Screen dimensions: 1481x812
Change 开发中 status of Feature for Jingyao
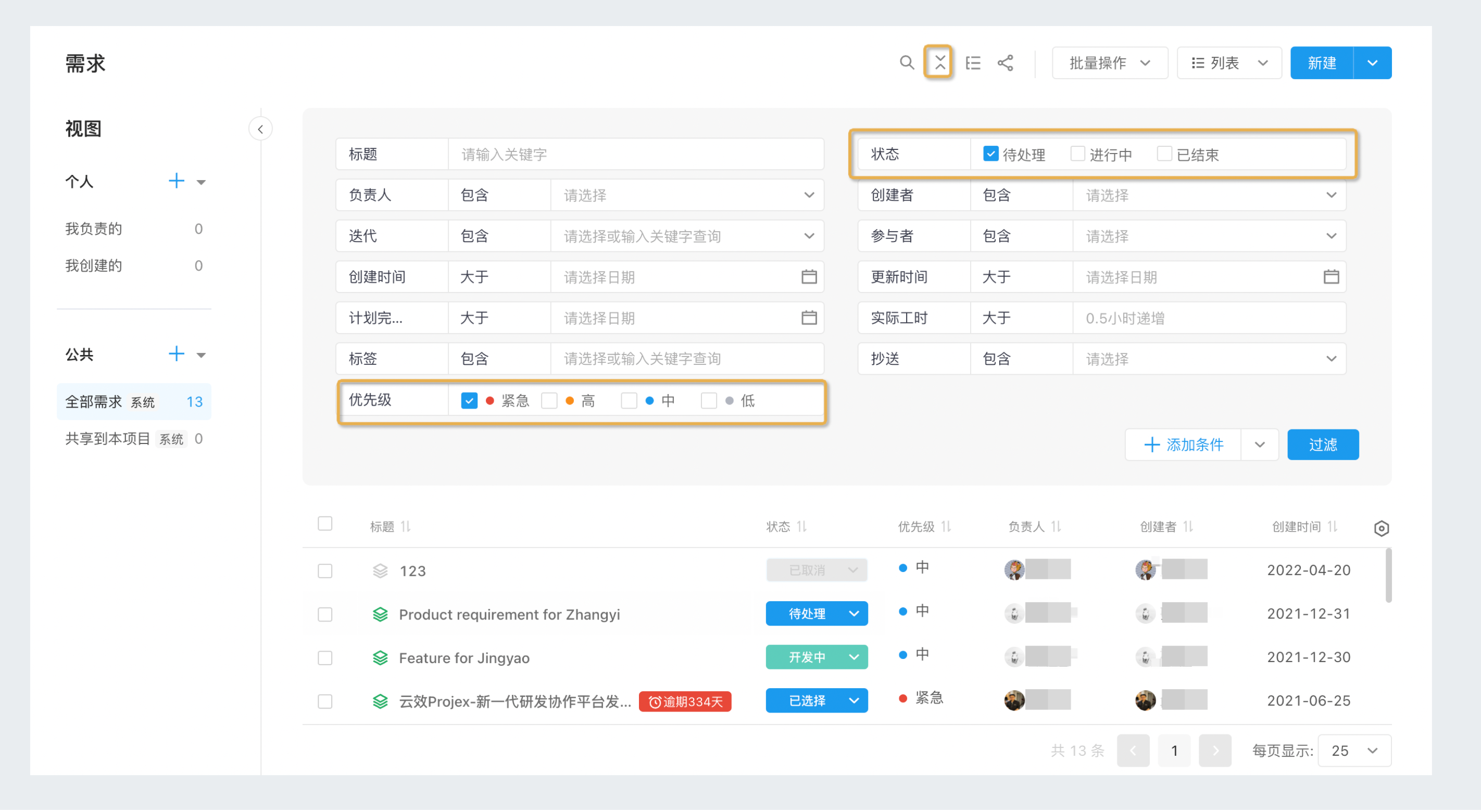pyautogui.click(x=817, y=657)
